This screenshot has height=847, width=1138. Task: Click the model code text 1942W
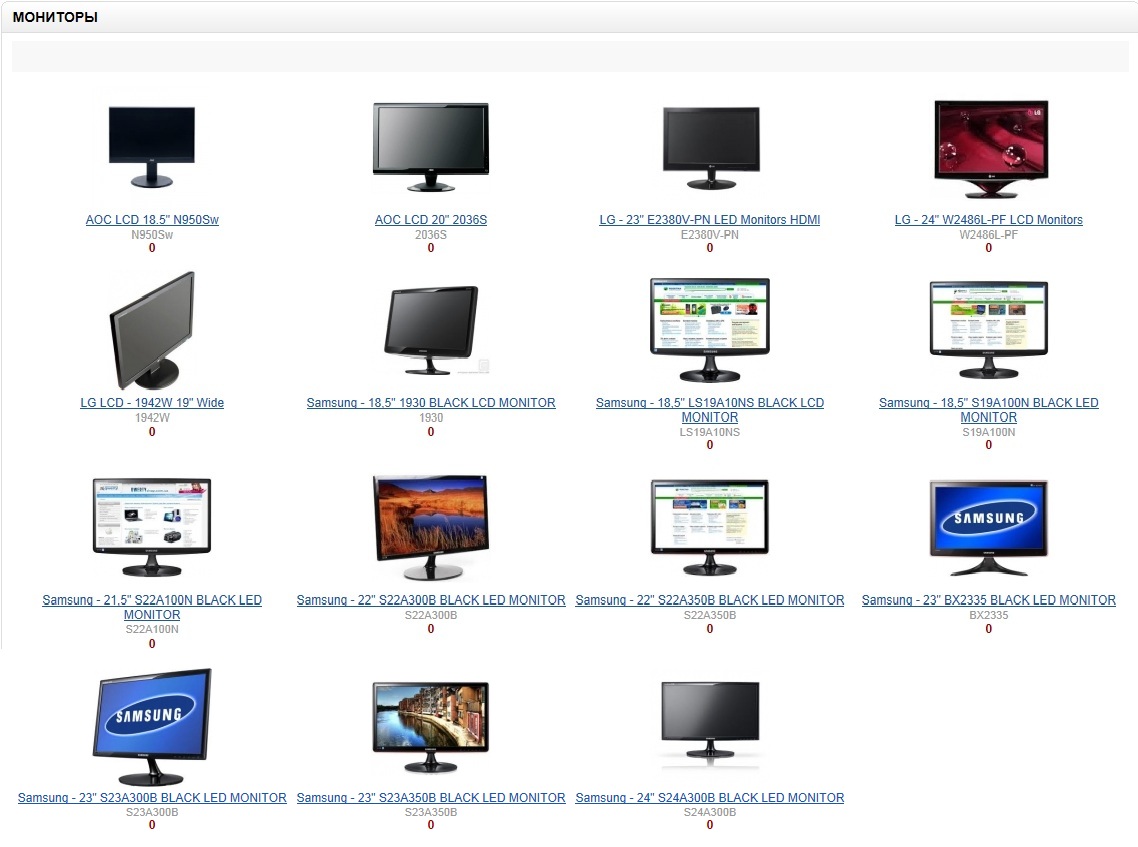click(x=152, y=418)
